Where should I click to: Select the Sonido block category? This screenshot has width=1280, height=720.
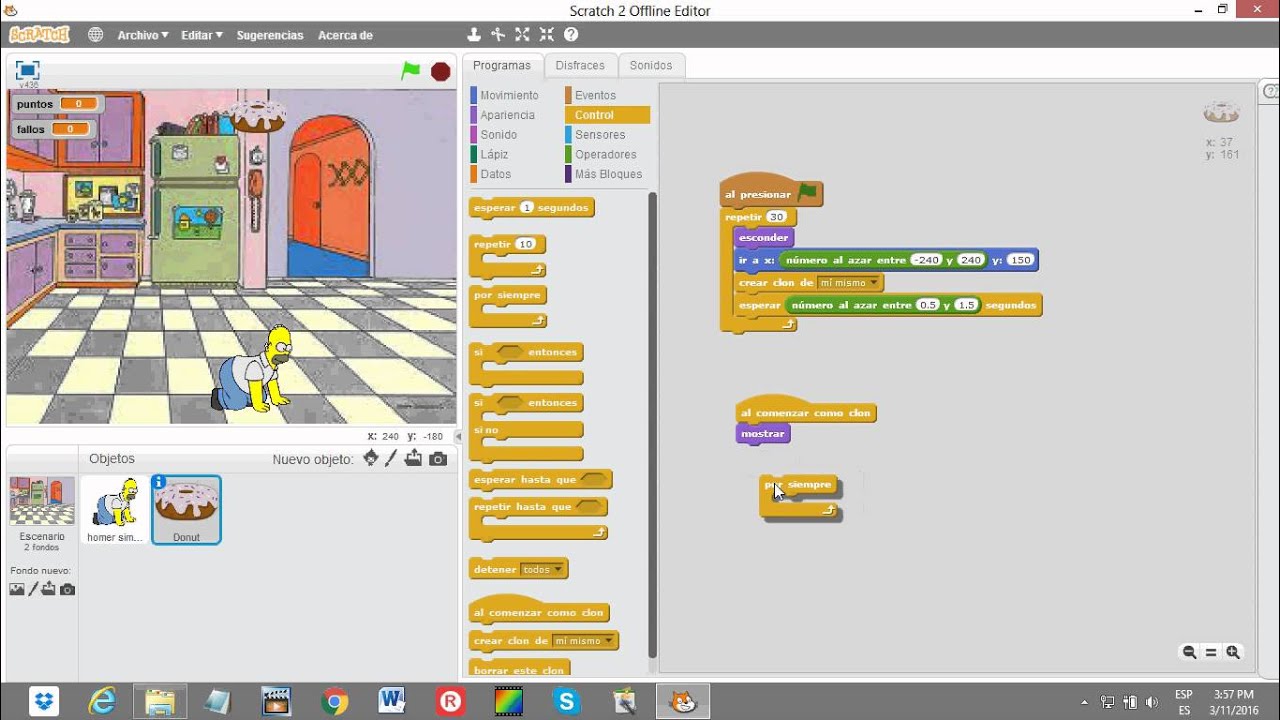pos(498,135)
